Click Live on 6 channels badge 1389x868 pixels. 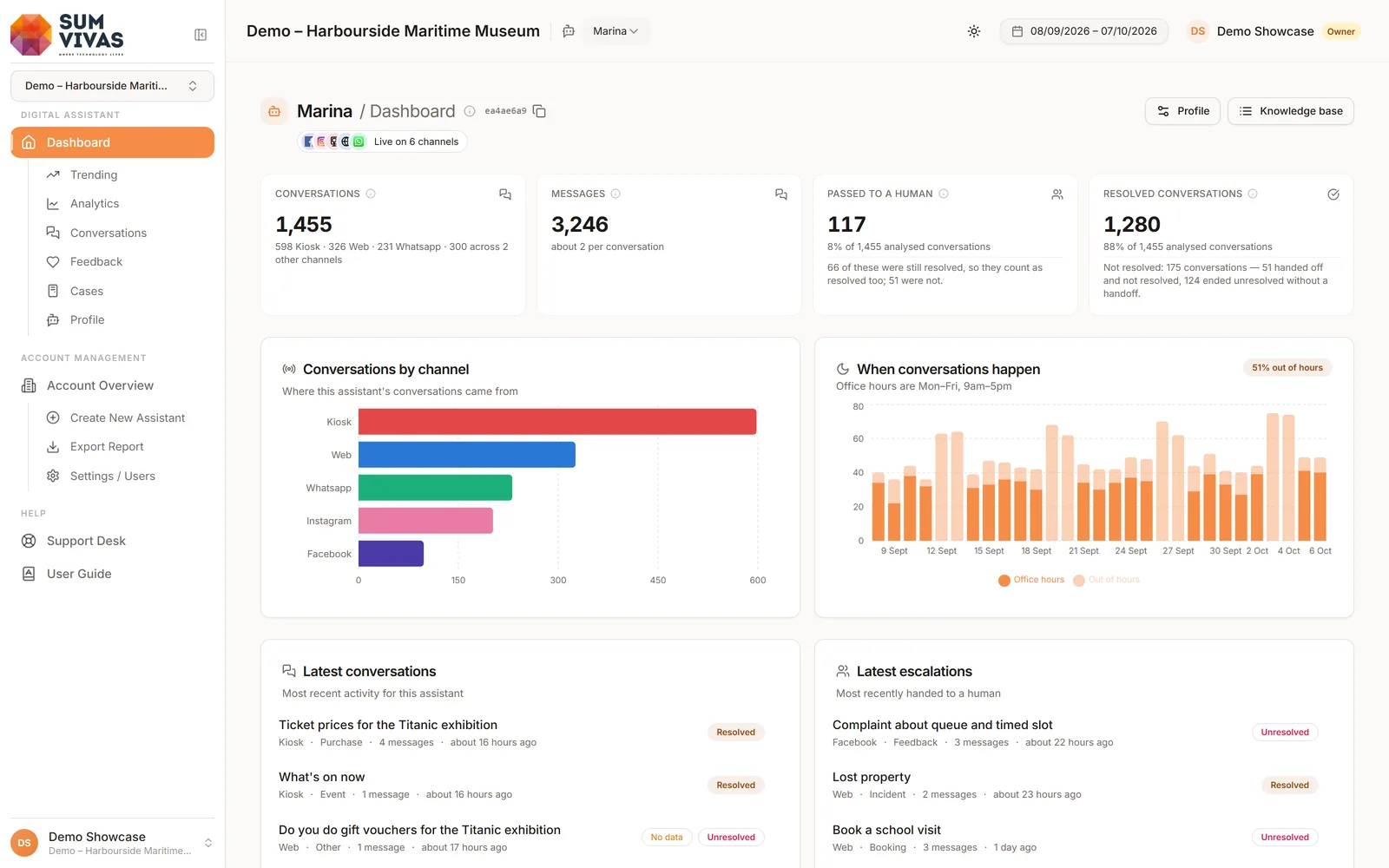382,141
